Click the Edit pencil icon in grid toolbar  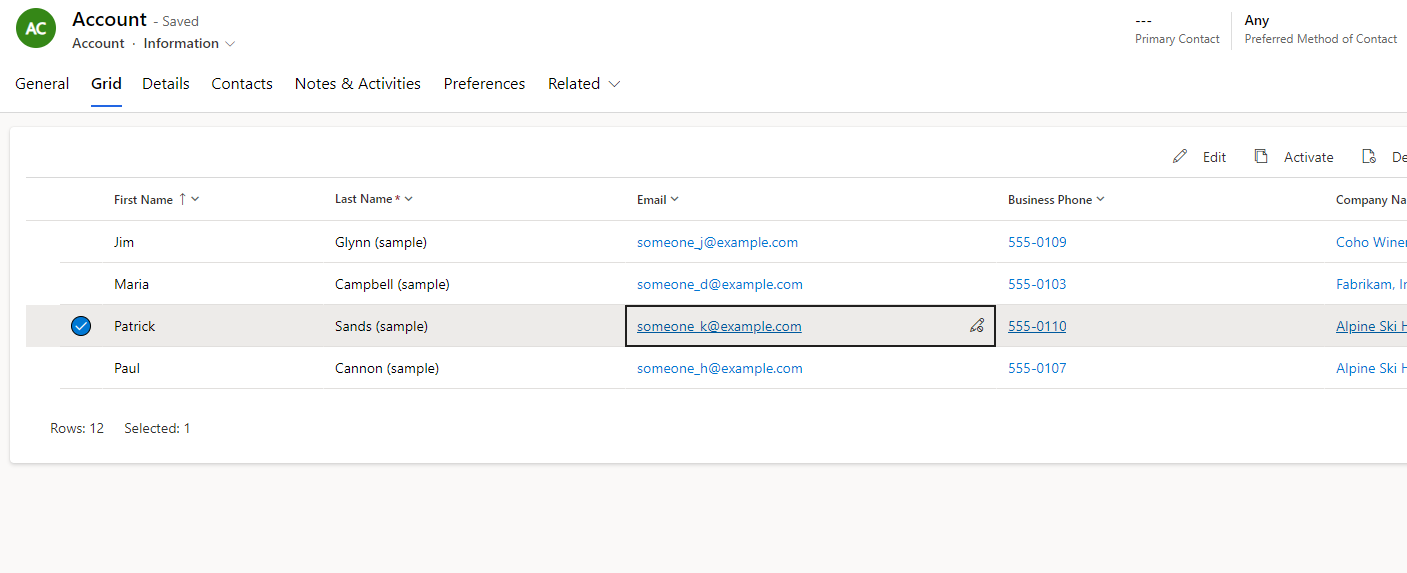click(x=1180, y=157)
